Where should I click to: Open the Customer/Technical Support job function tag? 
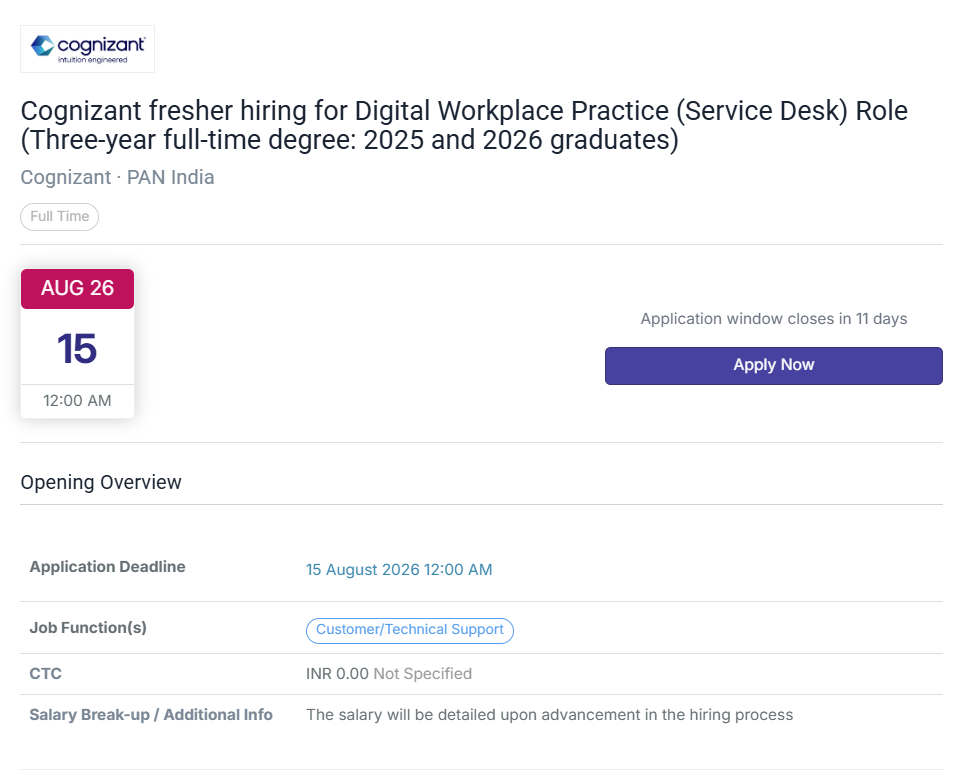click(410, 630)
